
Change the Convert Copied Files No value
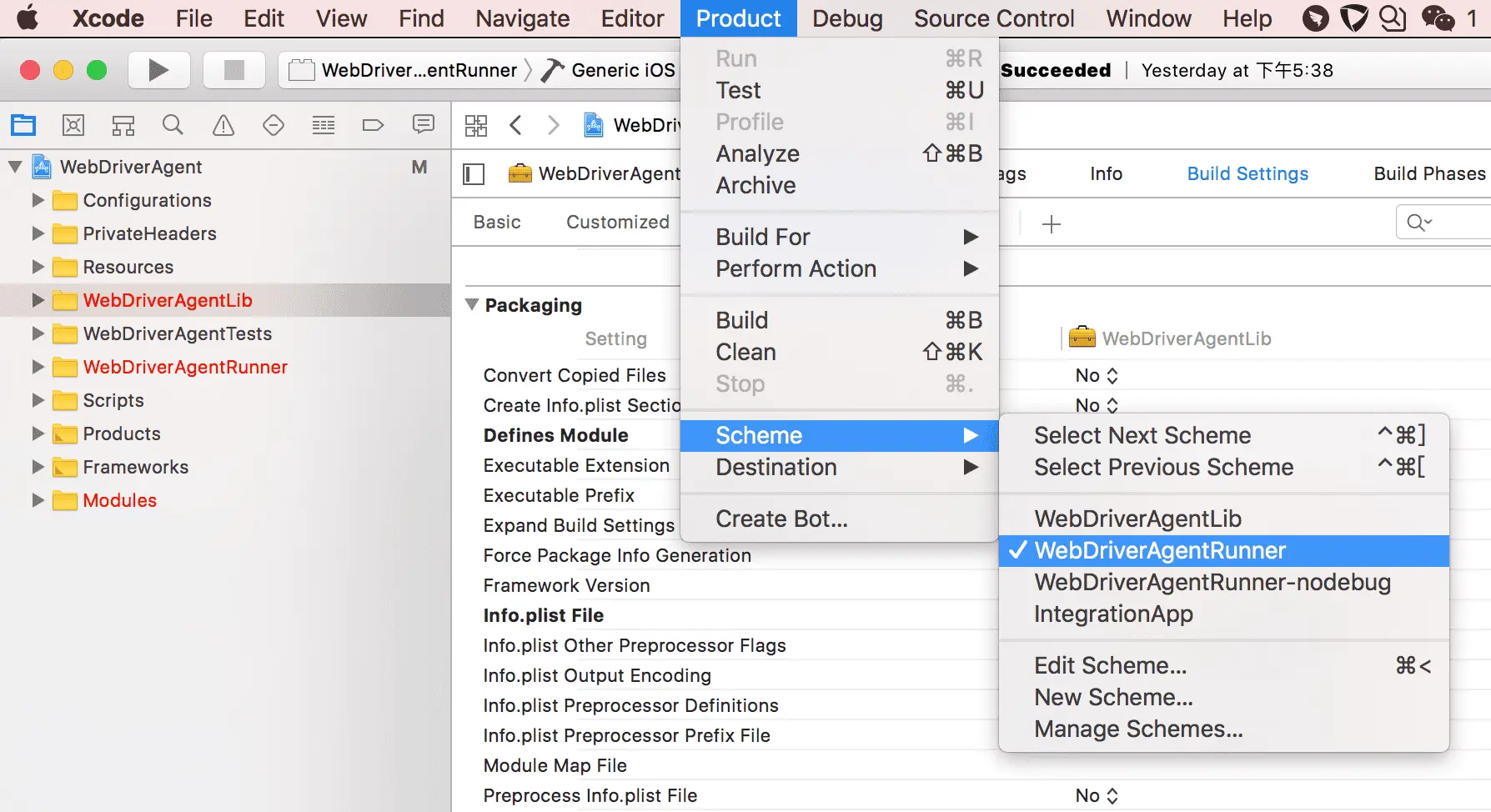click(x=1096, y=376)
